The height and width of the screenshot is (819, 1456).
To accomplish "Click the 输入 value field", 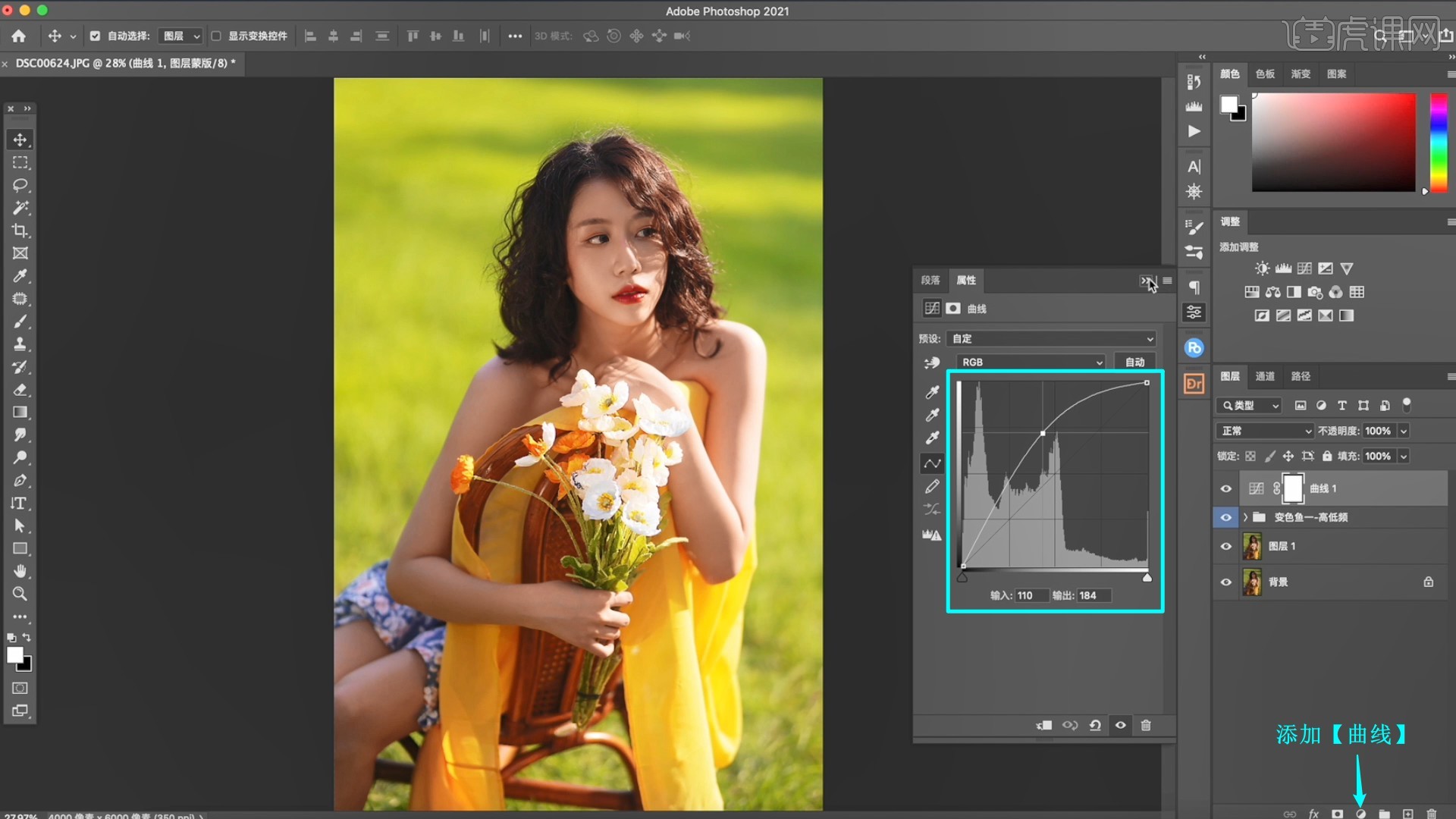I will pyautogui.click(x=1031, y=595).
